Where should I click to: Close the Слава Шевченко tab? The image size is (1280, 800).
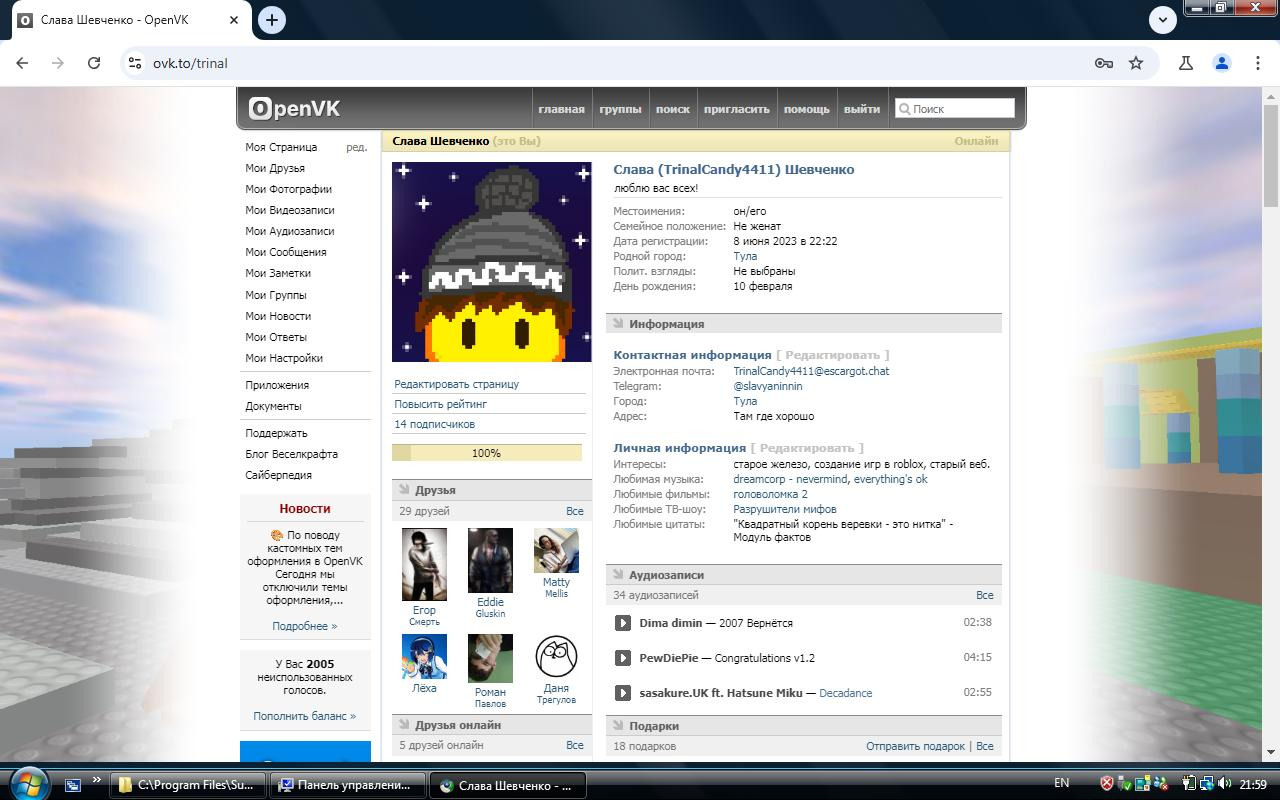233,20
